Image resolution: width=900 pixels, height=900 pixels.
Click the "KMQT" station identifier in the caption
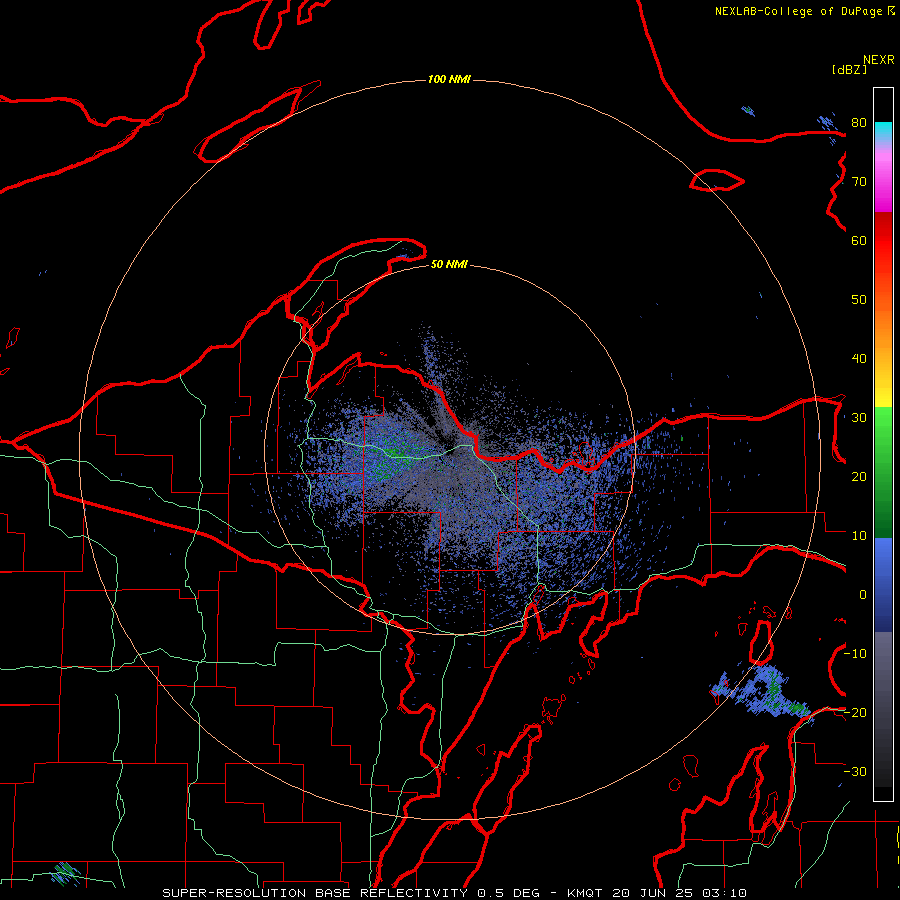pyautogui.click(x=585, y=893)
